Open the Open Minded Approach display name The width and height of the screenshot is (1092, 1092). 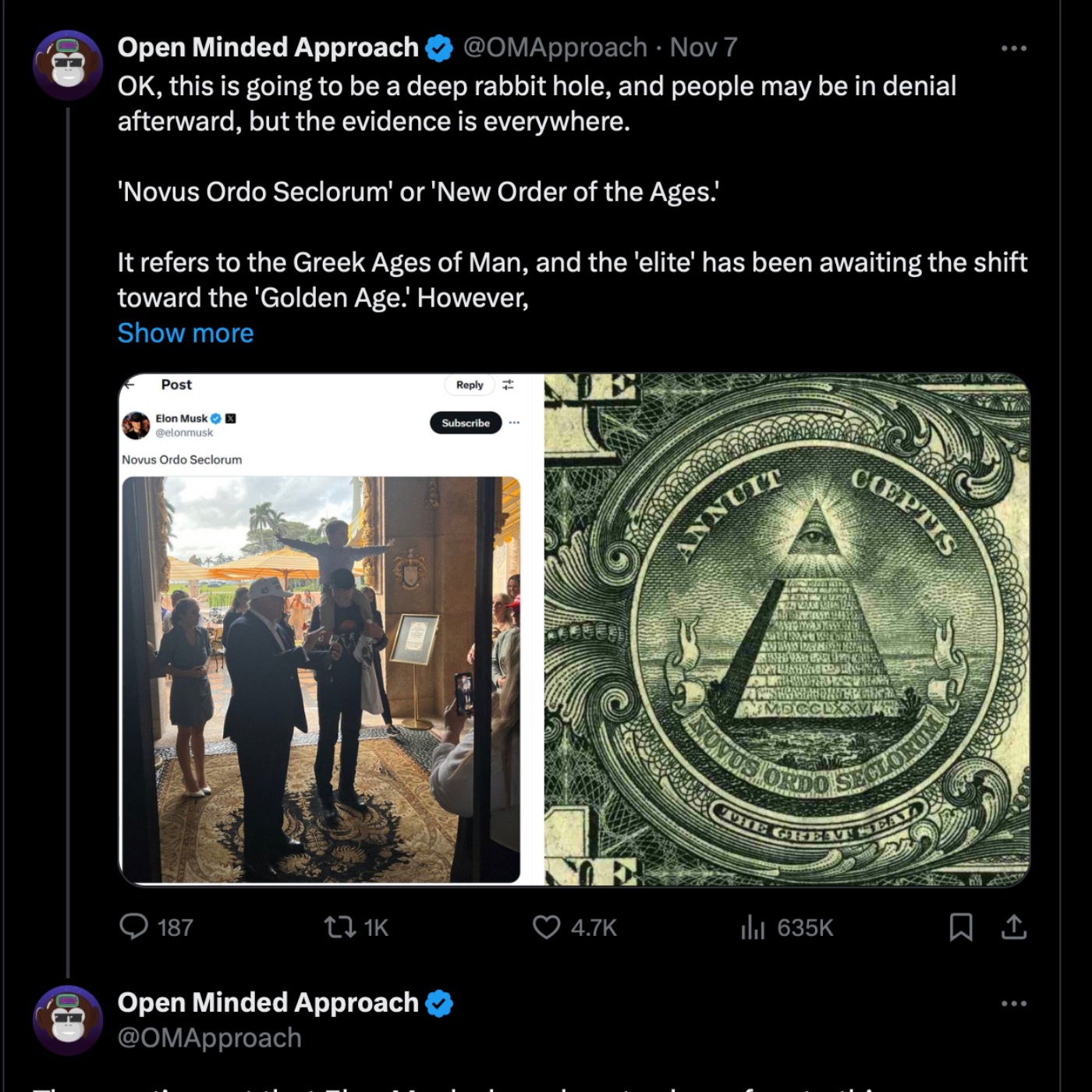click(268, 48)
